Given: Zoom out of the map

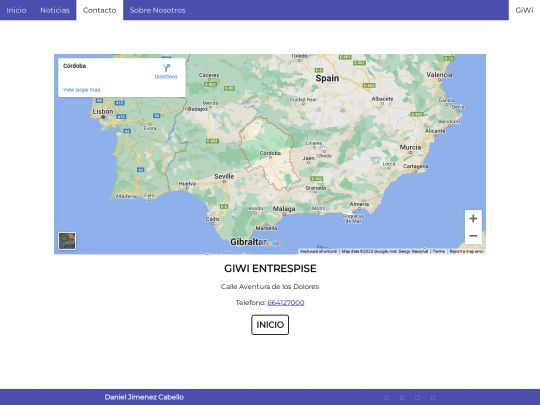Looking at the screenshot, I should (473, 236).
